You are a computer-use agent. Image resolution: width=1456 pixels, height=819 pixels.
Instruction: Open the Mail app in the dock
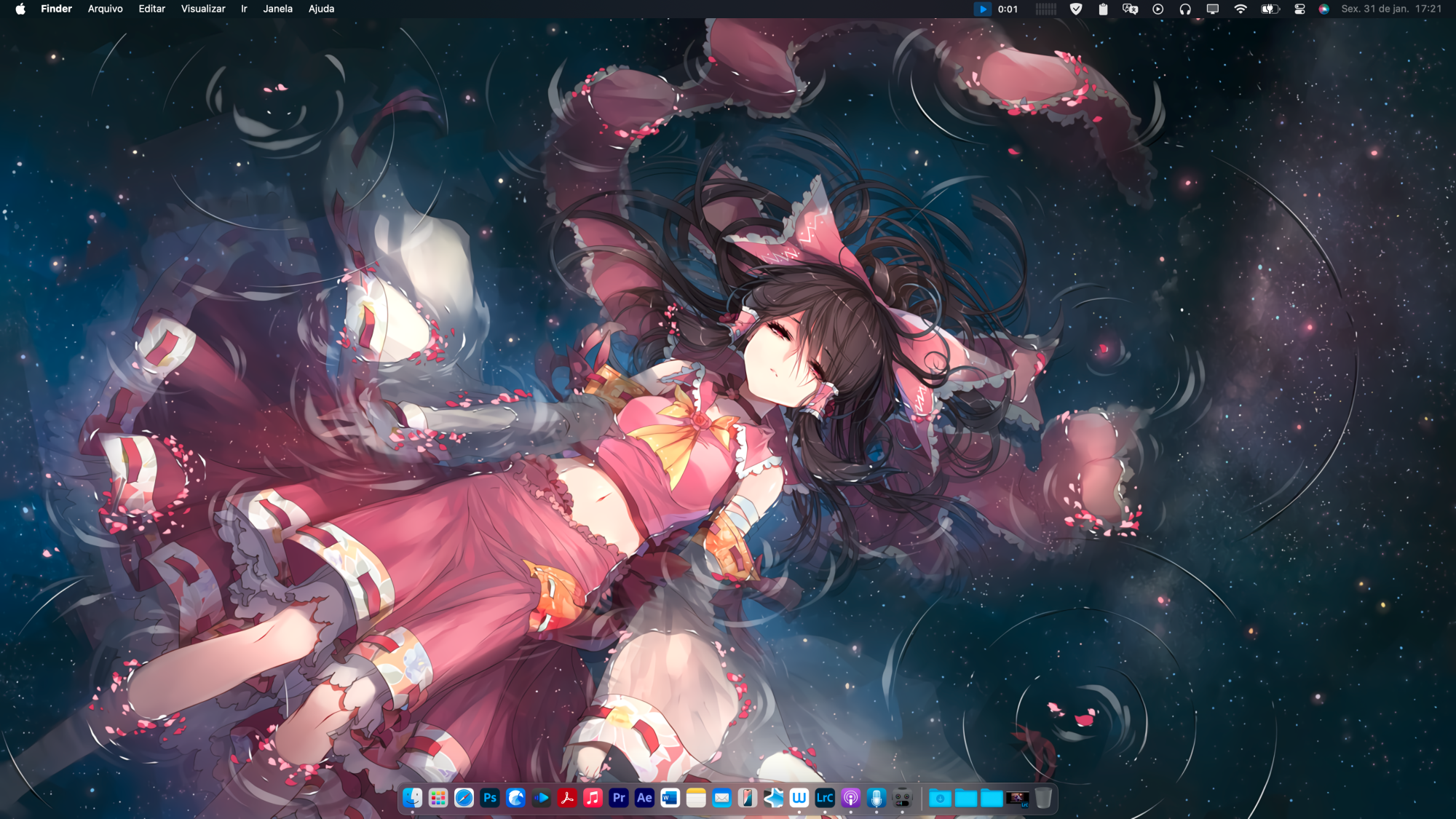[721, 798]
